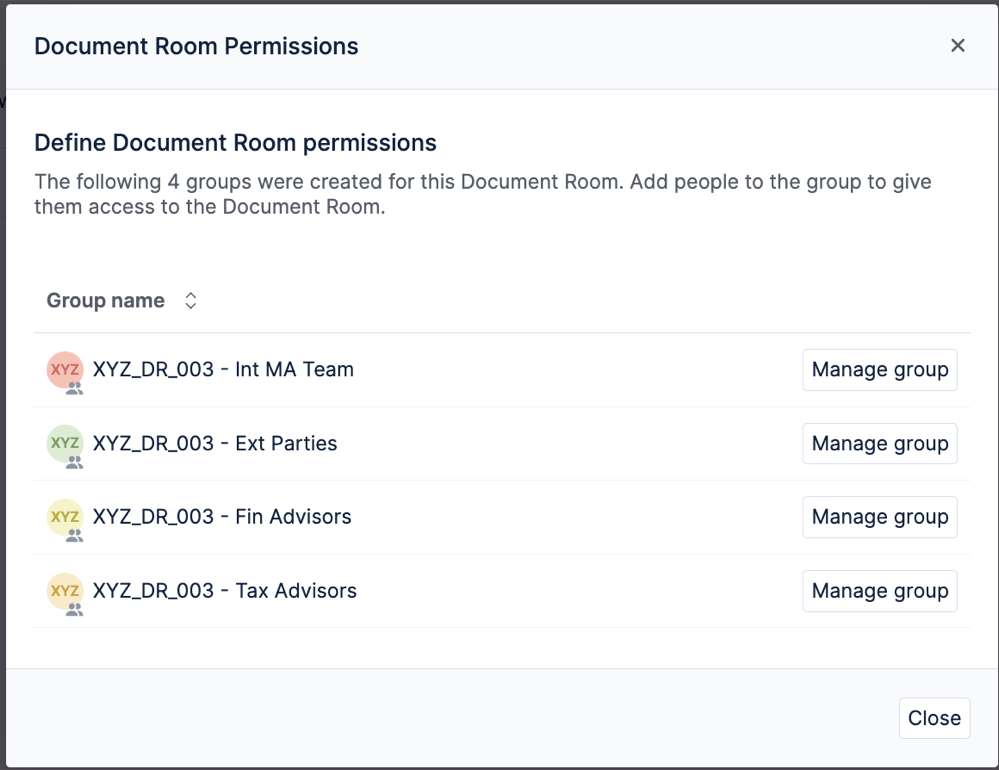Open Manage group for XYZ_DR_003 - Int MA Team
The height and width of the screenshot is (770, 999).
point(879,369)
